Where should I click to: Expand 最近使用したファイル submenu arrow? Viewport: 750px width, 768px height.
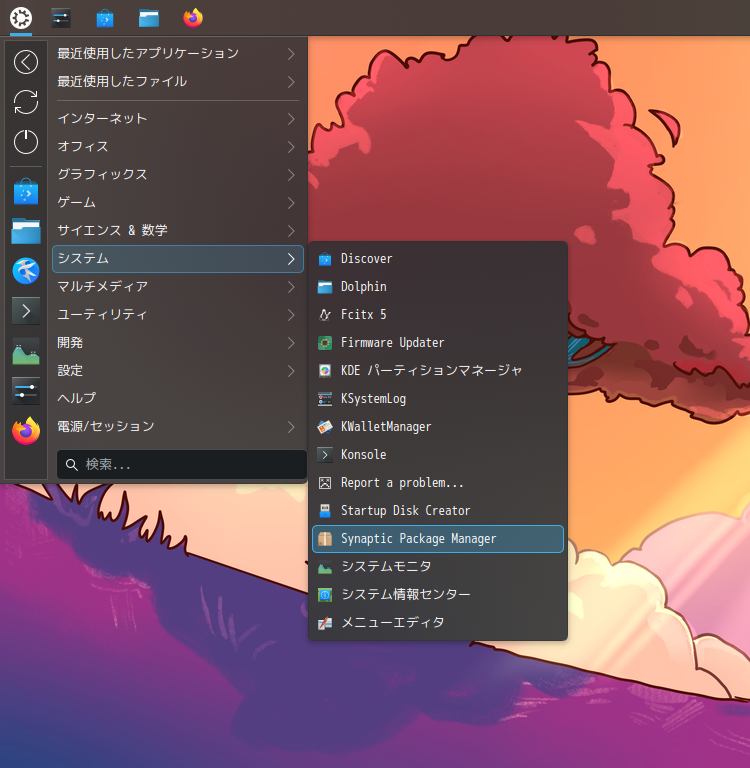291,81
